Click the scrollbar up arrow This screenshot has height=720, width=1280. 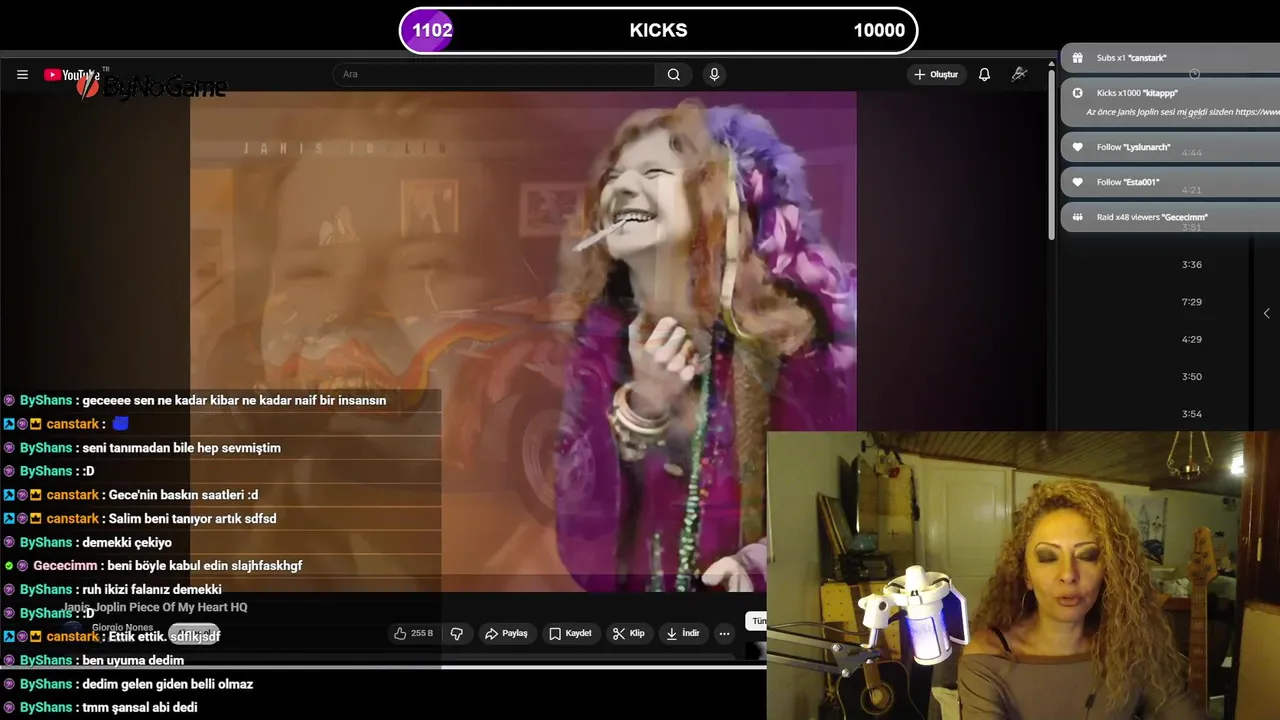(1051, 65)
